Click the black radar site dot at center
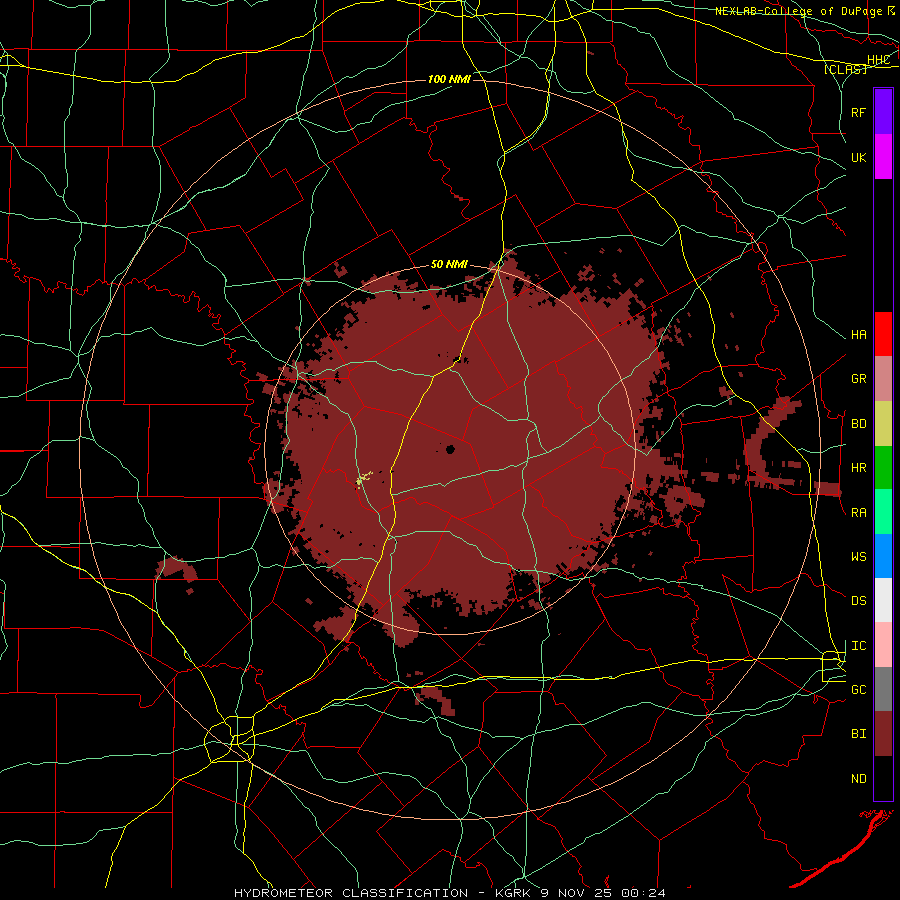This screenshot has width=900, height=900. [451, 449]
